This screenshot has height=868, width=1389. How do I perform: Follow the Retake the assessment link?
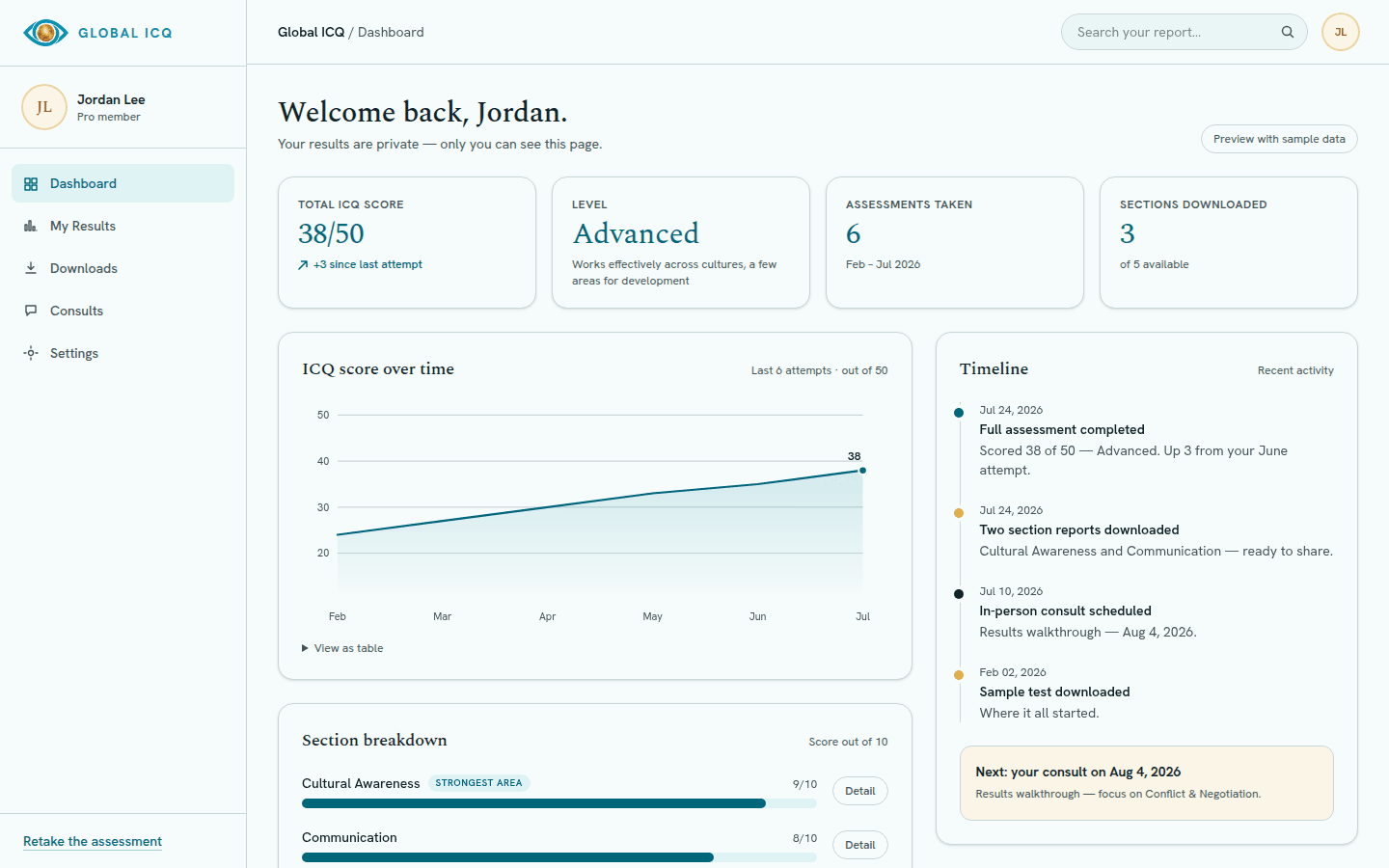(x=93, y=841)
